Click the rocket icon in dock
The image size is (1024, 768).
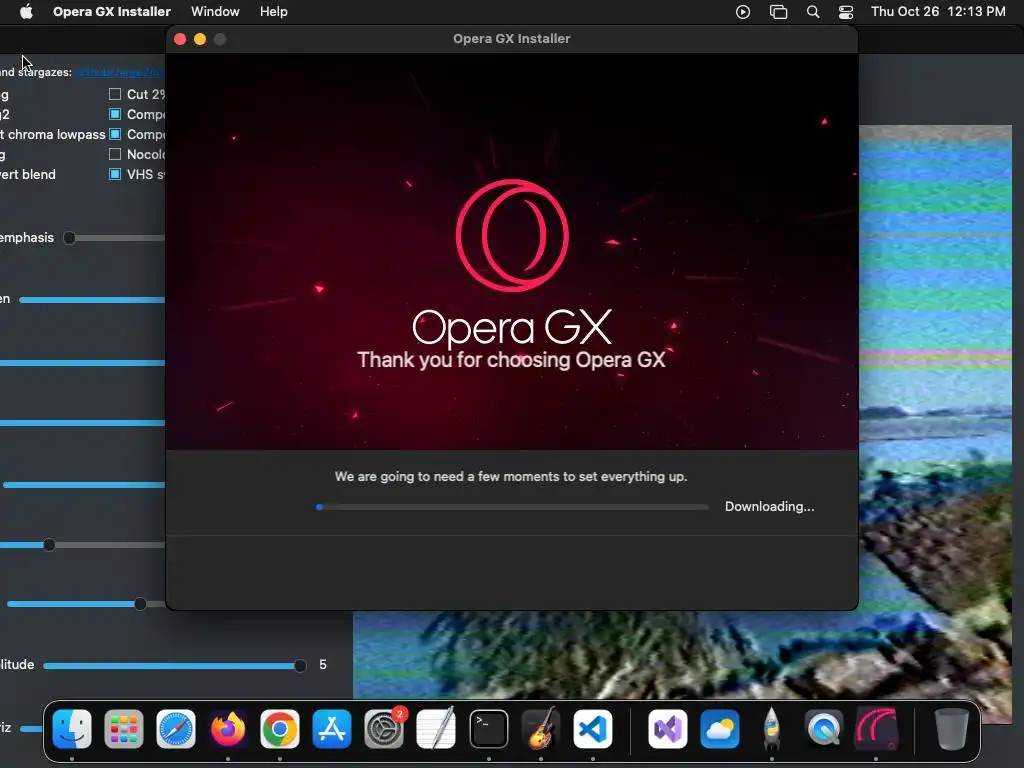click(771, 729)
